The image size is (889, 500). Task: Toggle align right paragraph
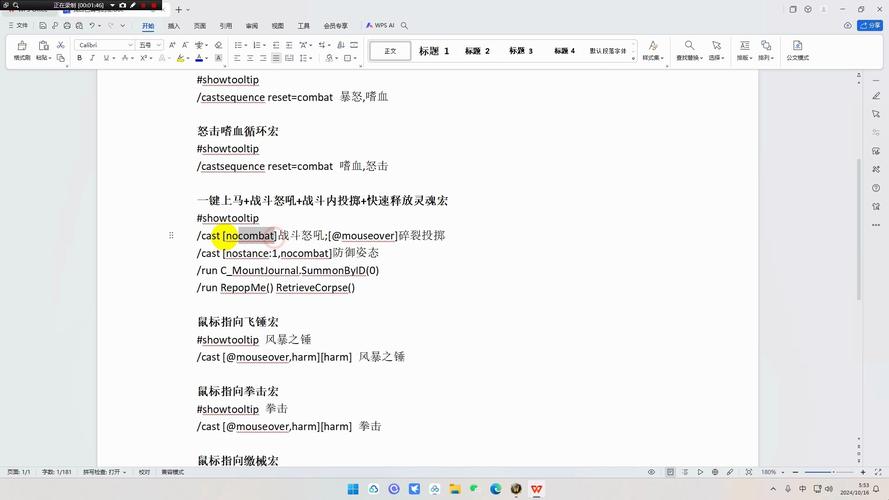(263, 58)
